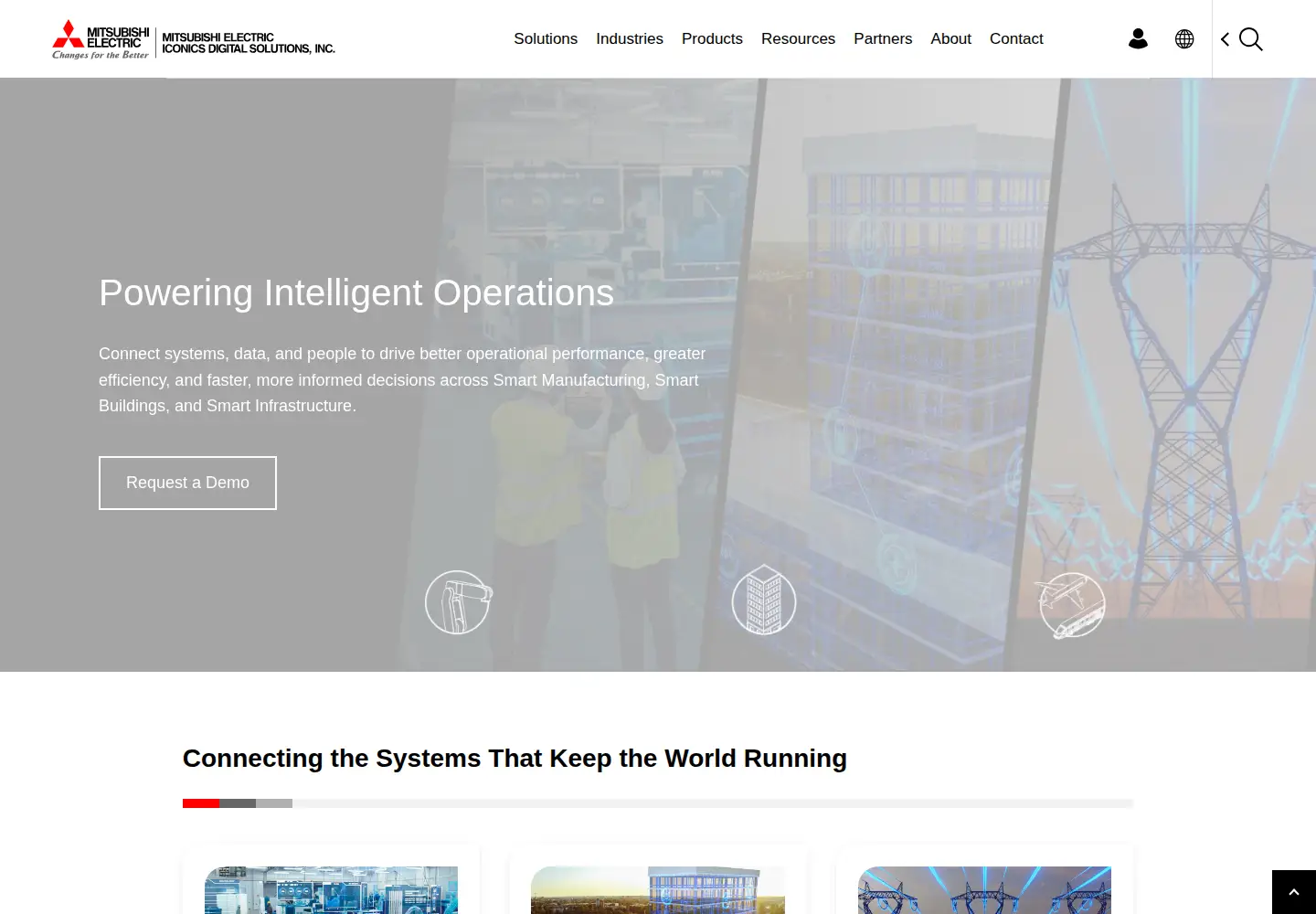
Task: Click the left chevron beside search
Action: point(1225,39)
